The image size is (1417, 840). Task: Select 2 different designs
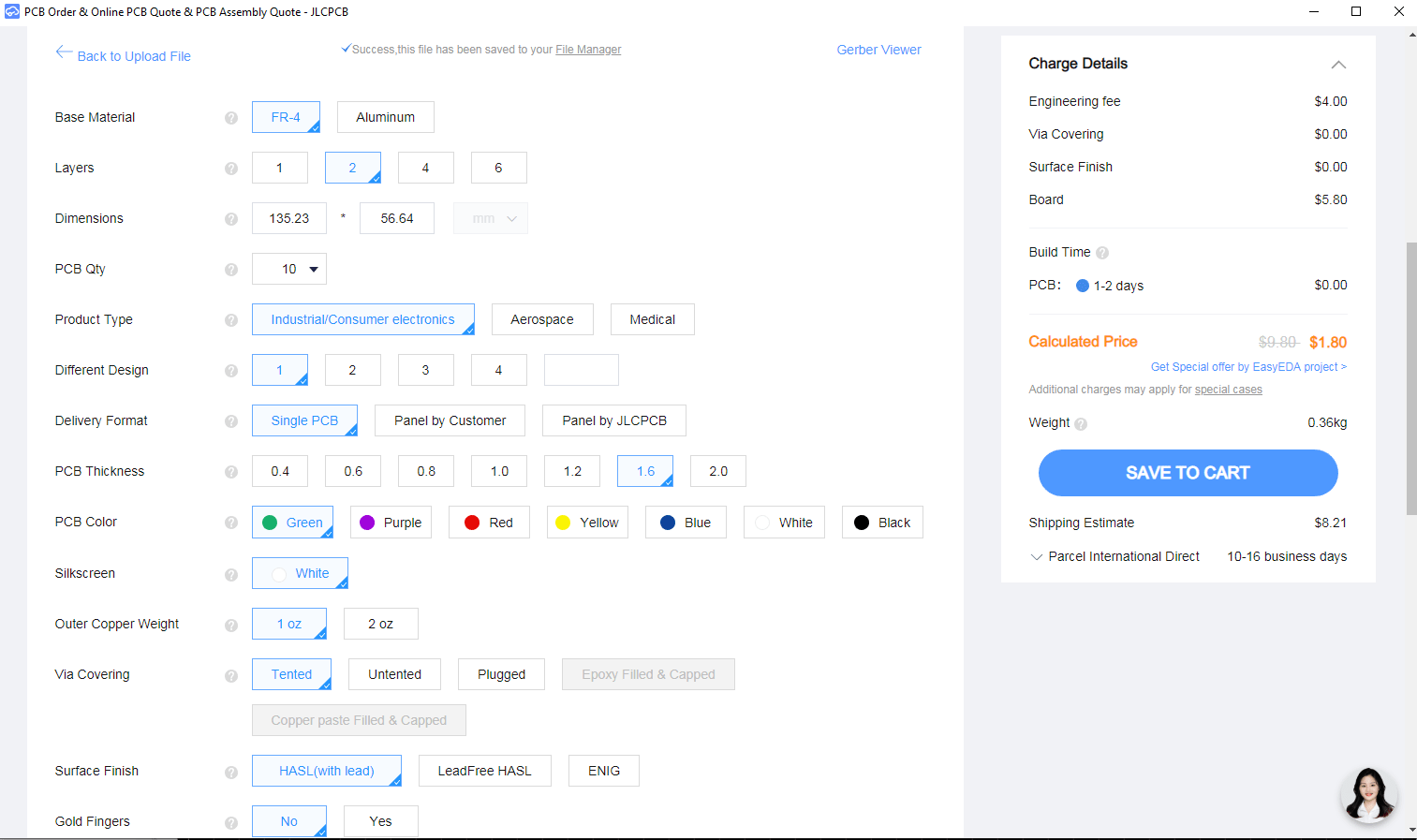(x=352, y=370)
